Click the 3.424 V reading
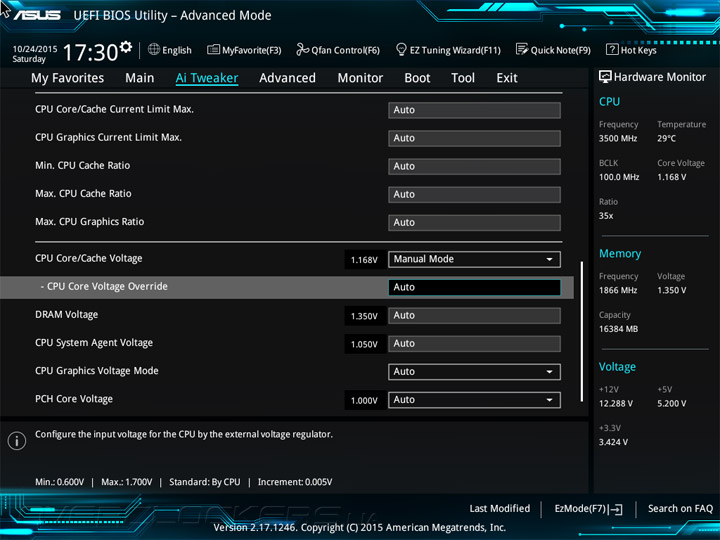 [613, 442]
